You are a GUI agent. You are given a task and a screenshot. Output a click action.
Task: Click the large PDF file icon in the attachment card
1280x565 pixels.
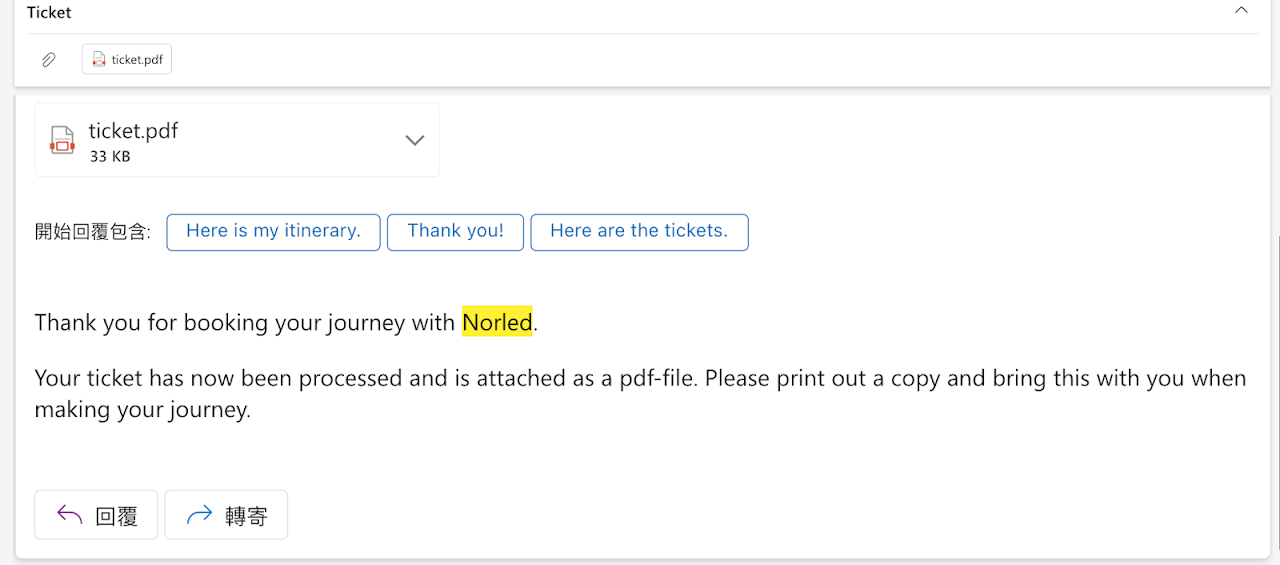point(62,140)
